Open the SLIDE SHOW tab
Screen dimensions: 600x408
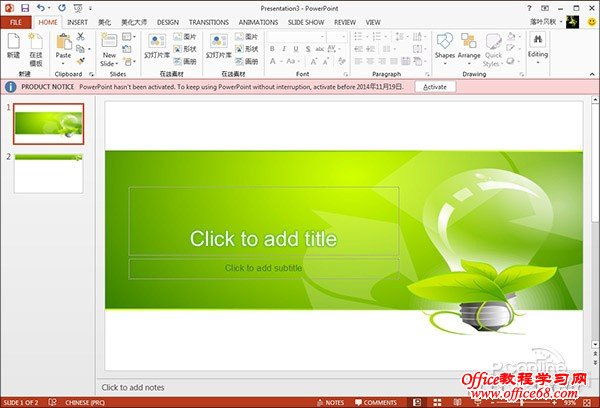pyautogui.click(x=306, y=22)
